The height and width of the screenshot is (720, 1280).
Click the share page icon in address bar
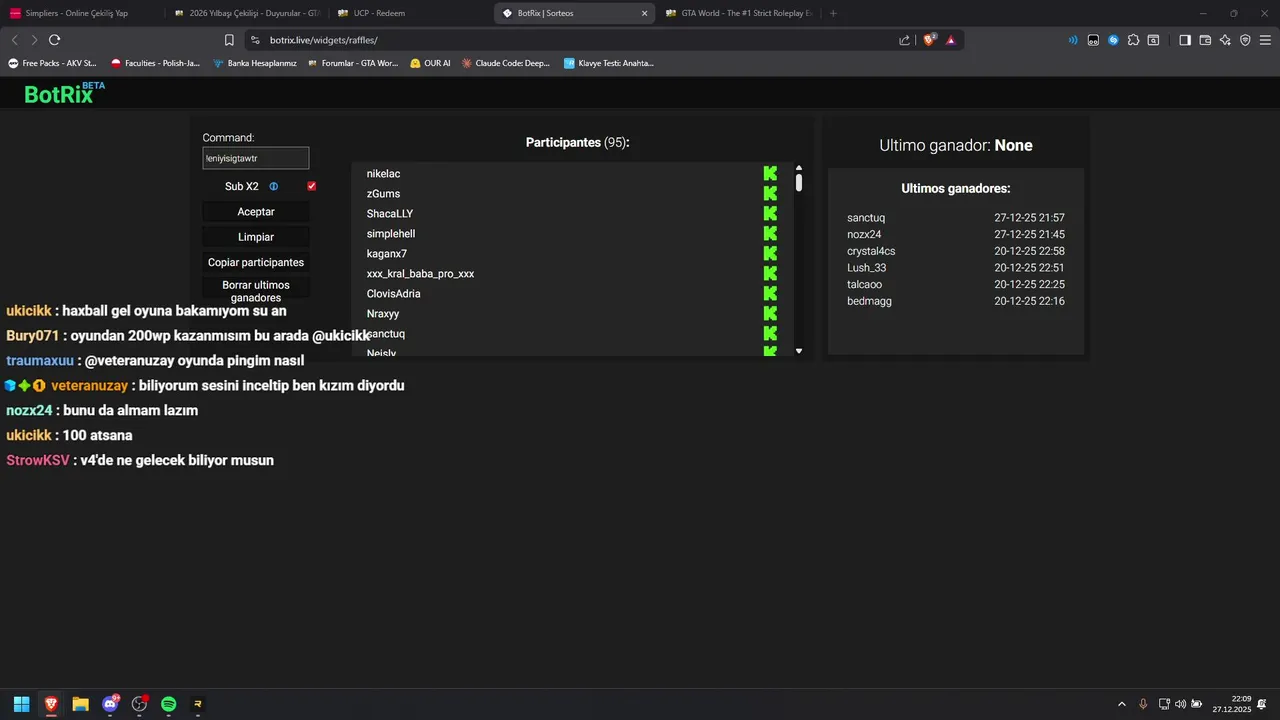point(904,40)
